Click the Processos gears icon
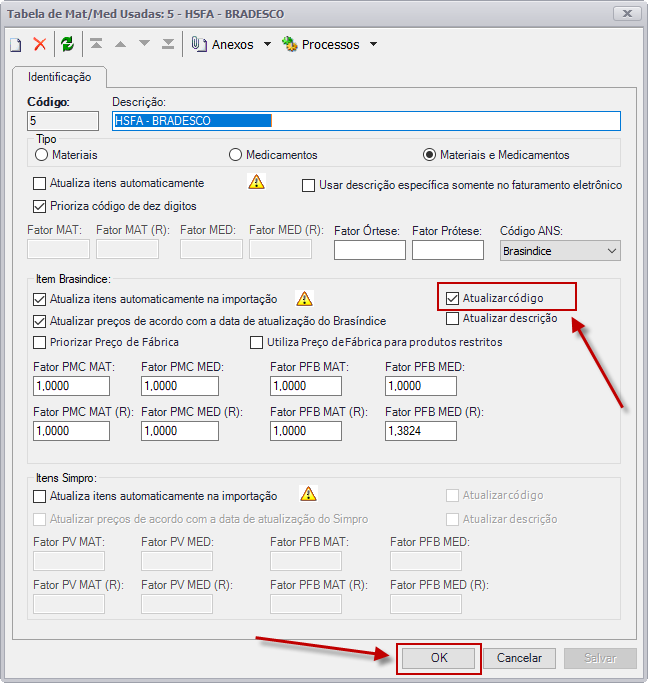The width and height of the screenshot is (648, 683). tap(290, 44)
